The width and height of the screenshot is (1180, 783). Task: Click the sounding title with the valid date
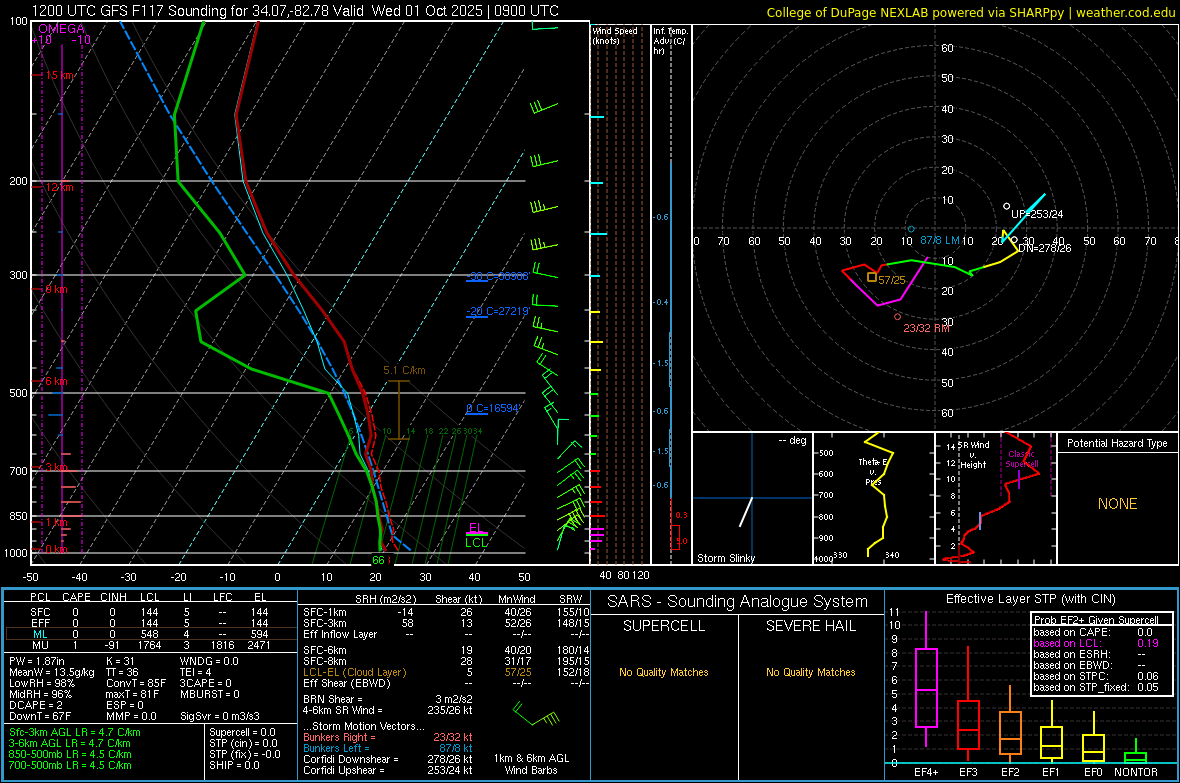(x=295, y=11)
